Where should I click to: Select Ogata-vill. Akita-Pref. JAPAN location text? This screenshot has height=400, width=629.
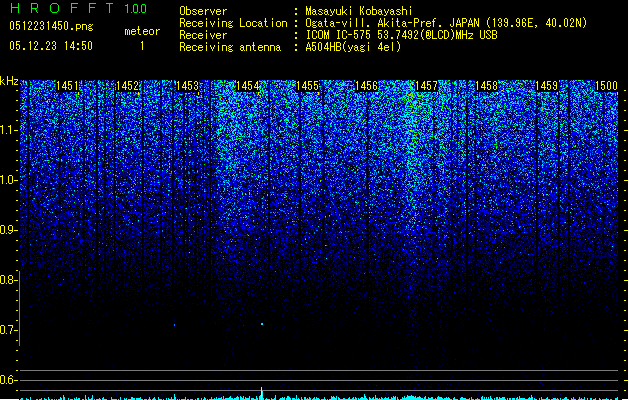446,23
